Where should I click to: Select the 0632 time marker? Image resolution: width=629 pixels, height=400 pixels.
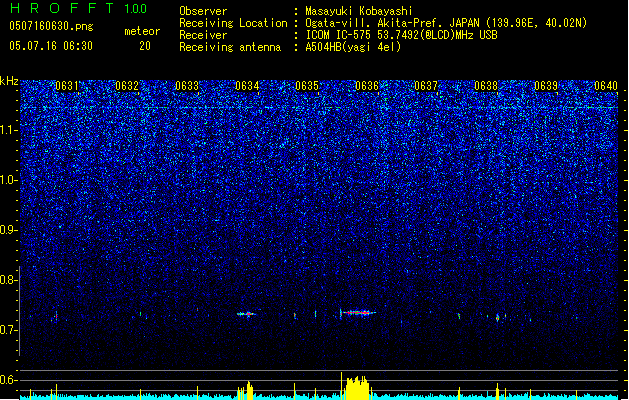(127, 86)
